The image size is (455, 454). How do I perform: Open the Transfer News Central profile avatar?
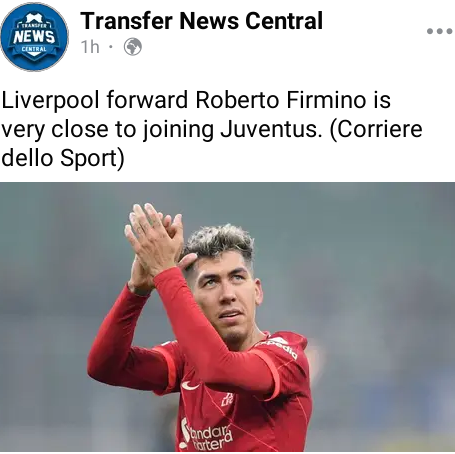click(x=34, y=37)
